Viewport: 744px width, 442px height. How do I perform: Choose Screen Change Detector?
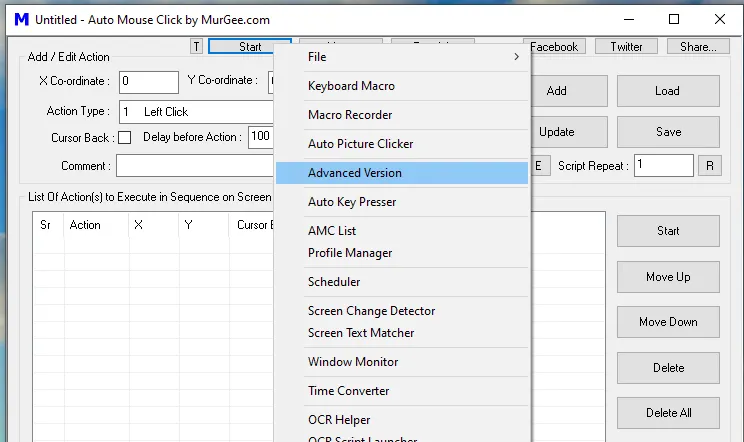pyautogui.click(x=402, y=311)
